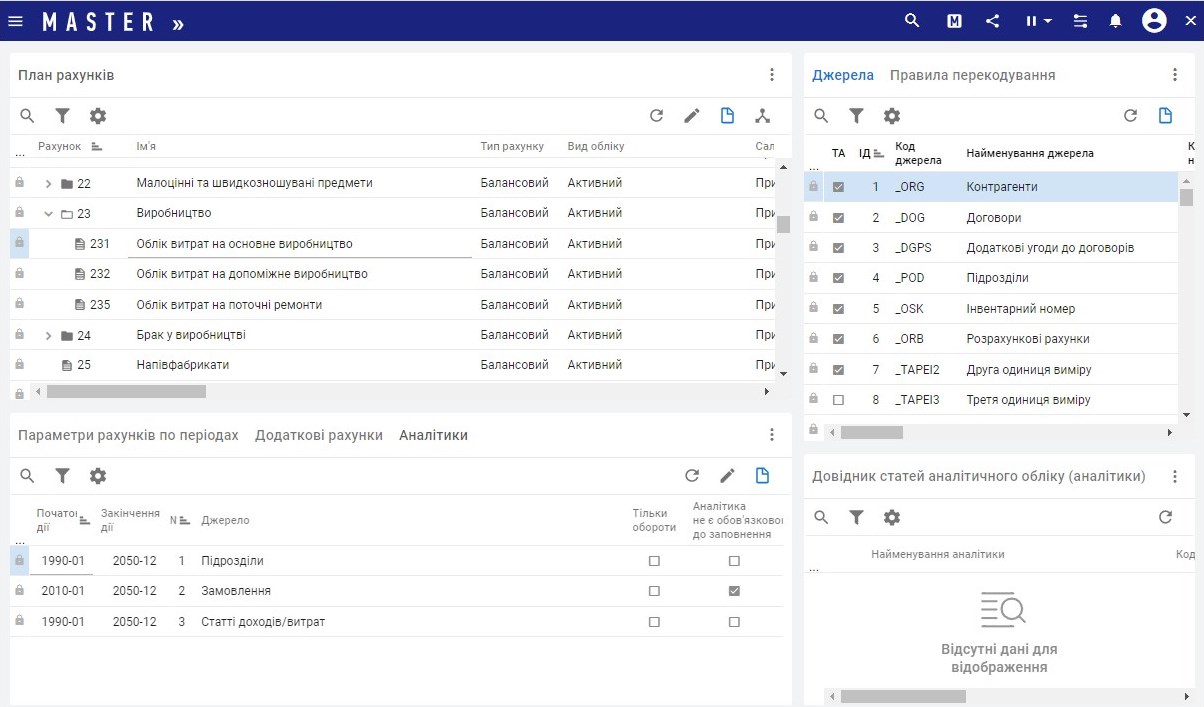Uncheck the _ORG Контрагенти checkbox

838,187
